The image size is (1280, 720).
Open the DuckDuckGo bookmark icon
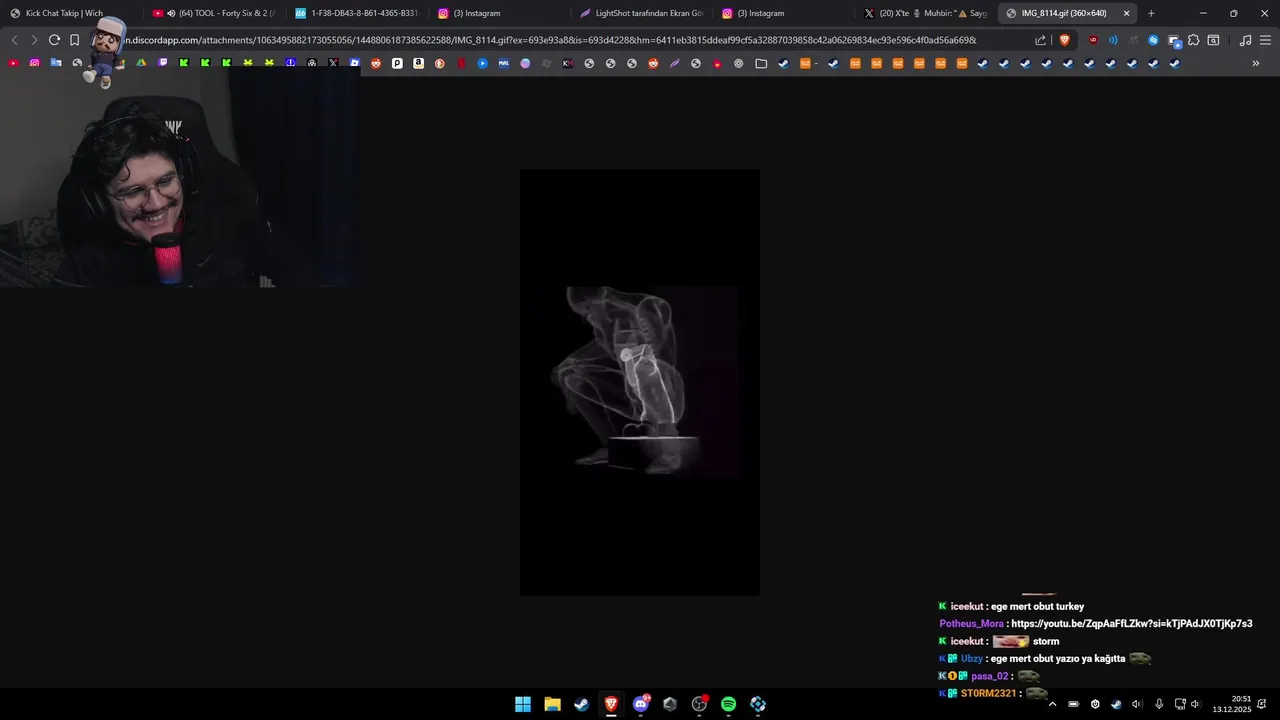pos(440,63)
